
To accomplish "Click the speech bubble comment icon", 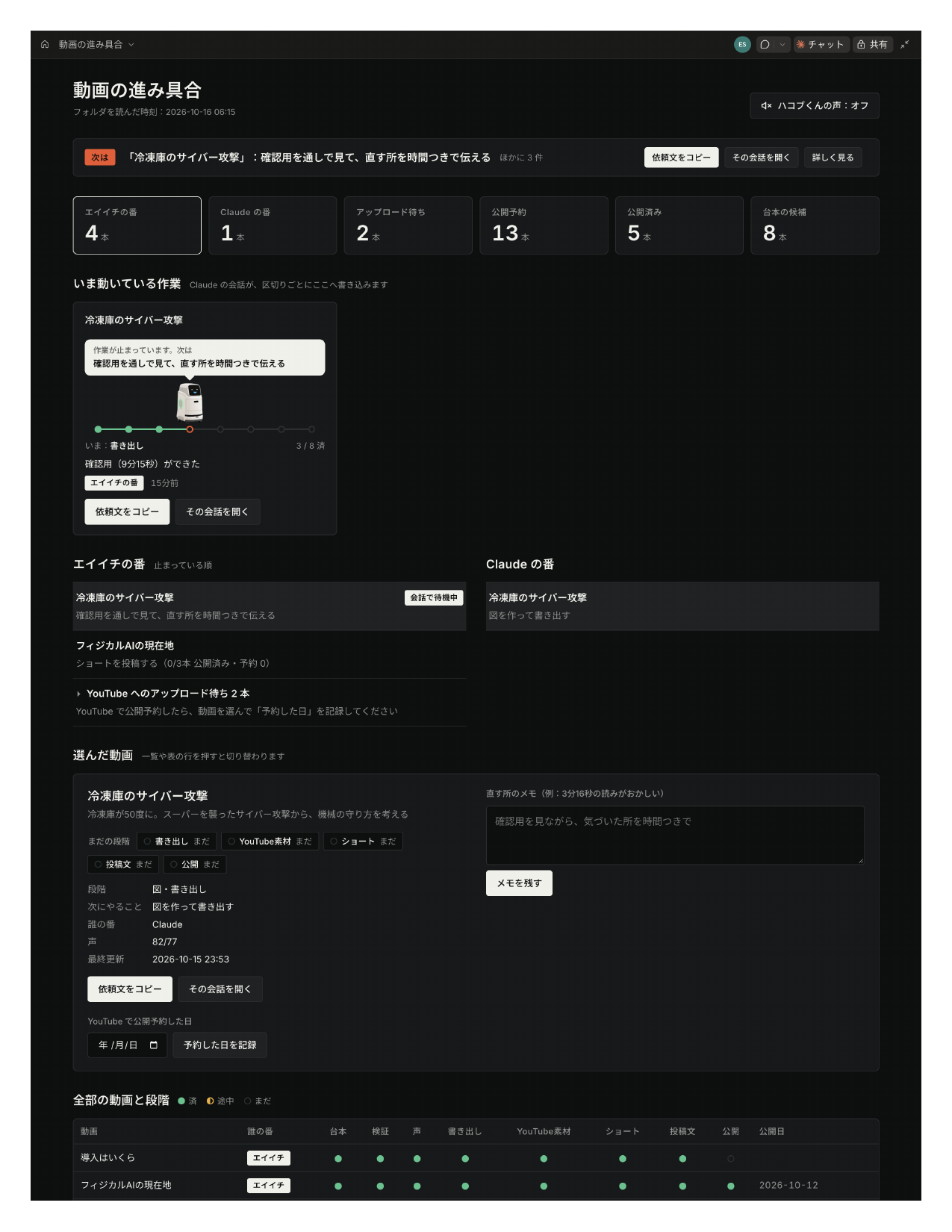I will pos(765,45).
